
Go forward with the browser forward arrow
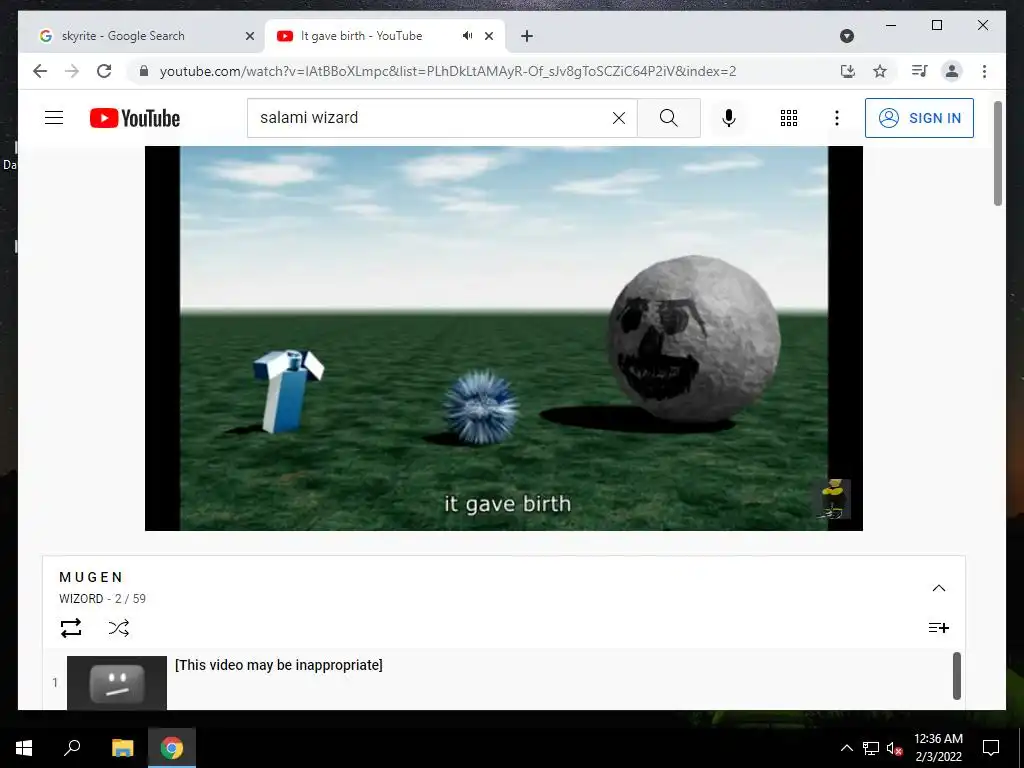pos(72,71)
